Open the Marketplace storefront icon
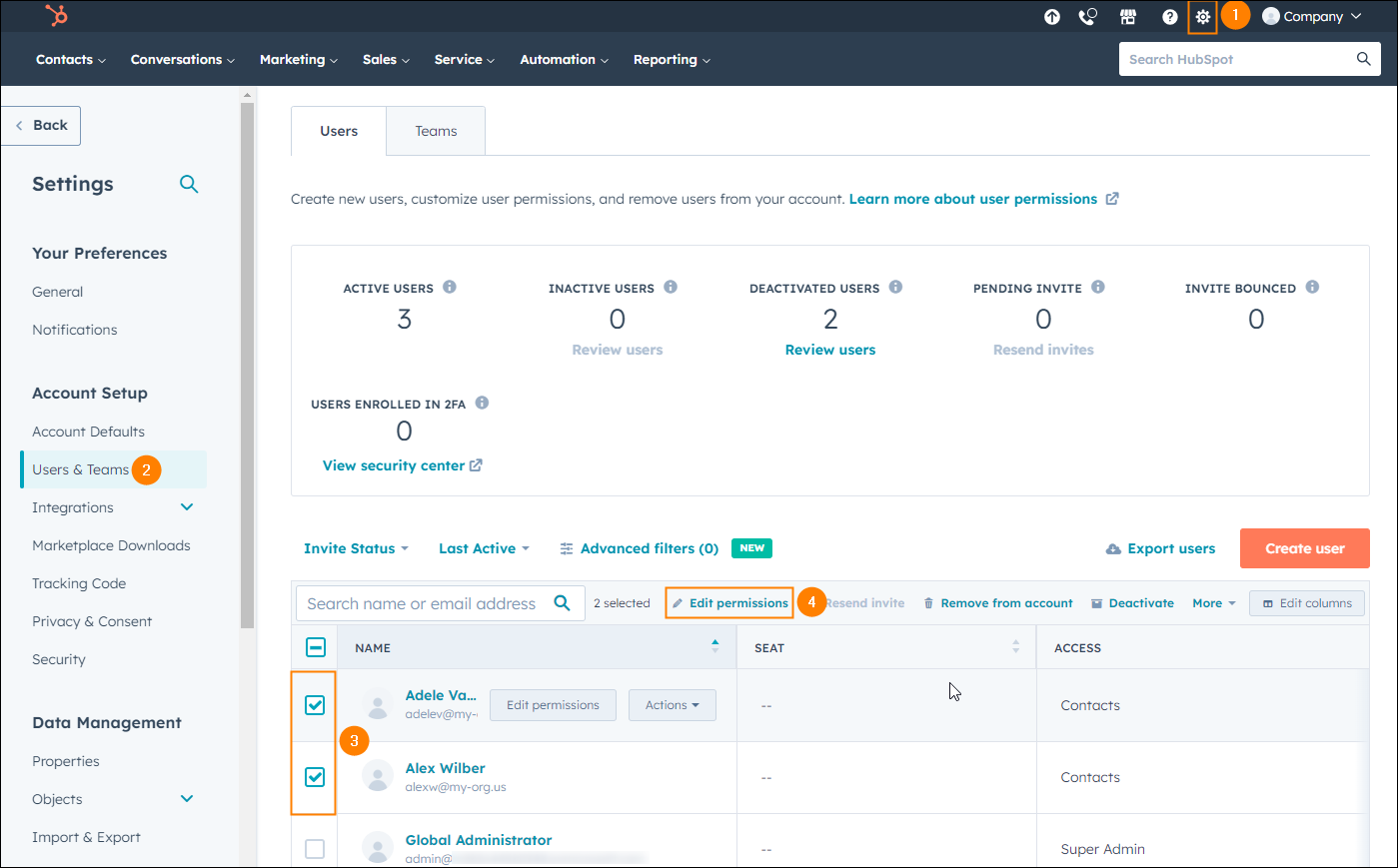The image size is (1398, 868). [x=1128, y=17]
